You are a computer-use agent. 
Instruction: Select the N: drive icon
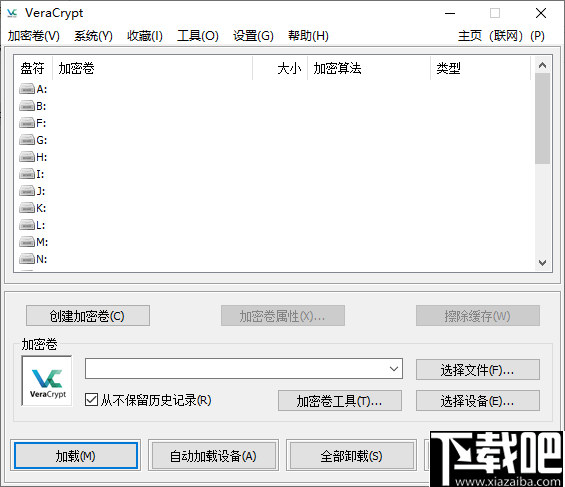click(27, 259)
